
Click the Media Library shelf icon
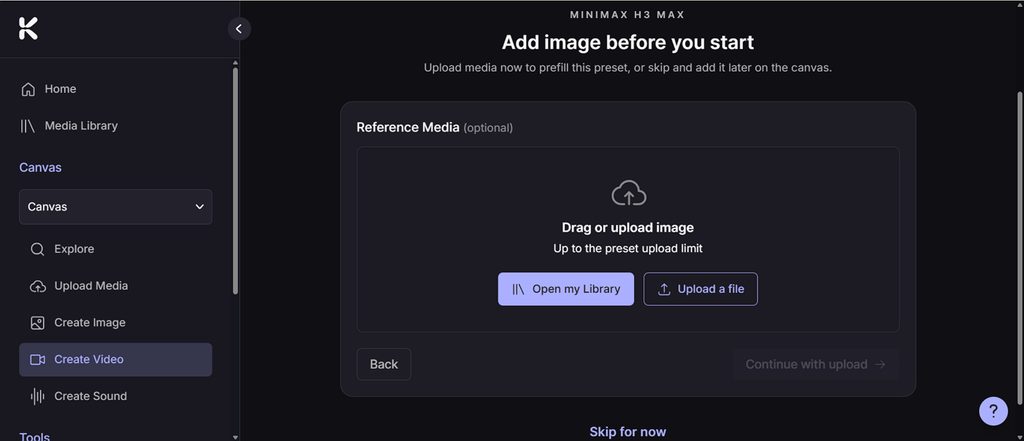[27, 126]
